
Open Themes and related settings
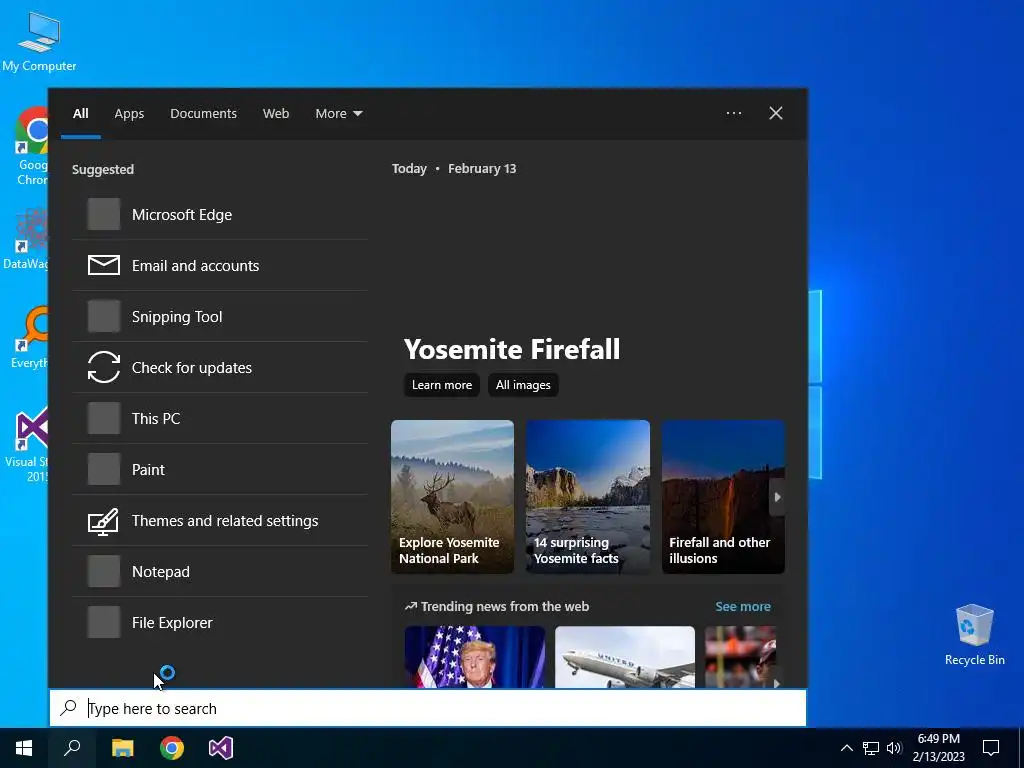point(220,520)
